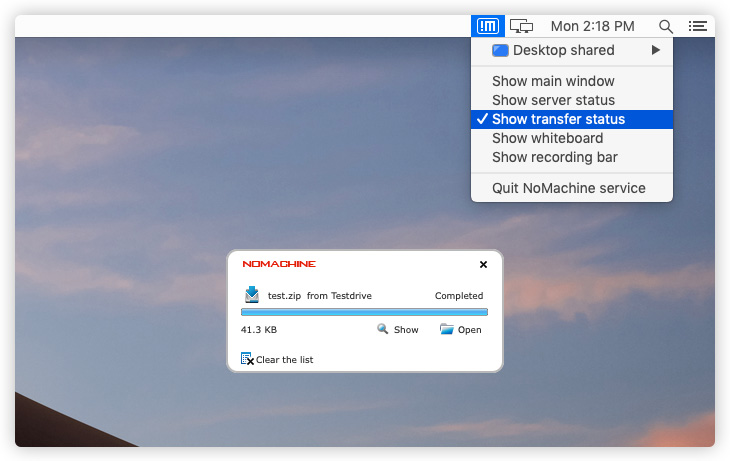Click the Mon 2:18 PM clock
Screen dimensions: 730x461
(x=592, y=26)
